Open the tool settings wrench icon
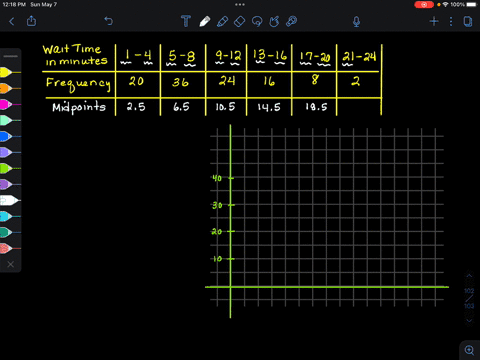The height and width of the screenshot is (360, 480). point(292,21)
